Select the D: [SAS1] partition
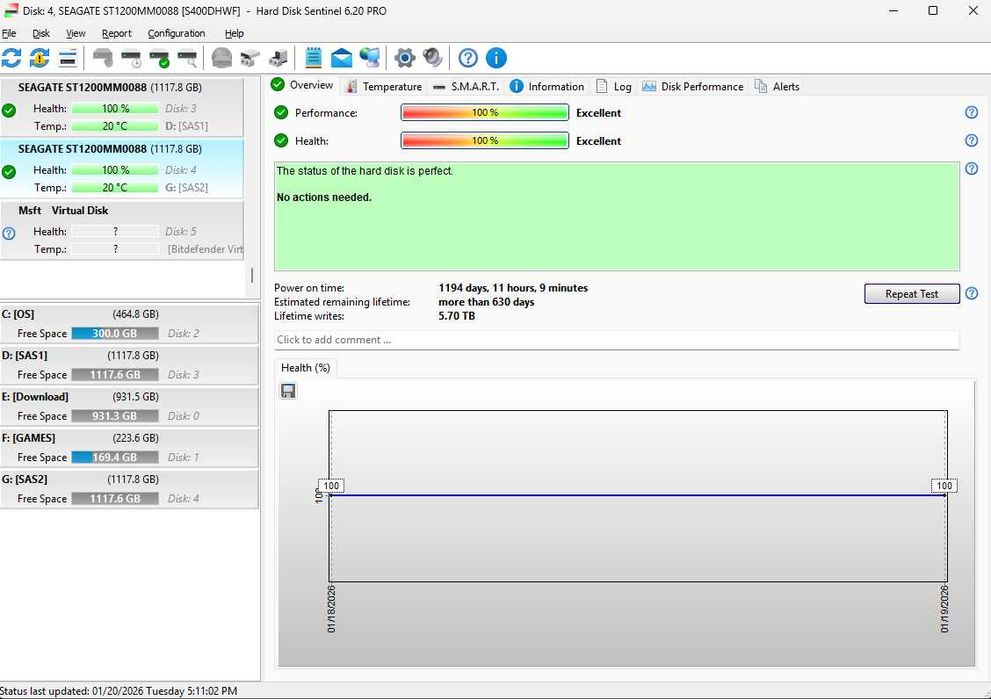 pos(129,365)
